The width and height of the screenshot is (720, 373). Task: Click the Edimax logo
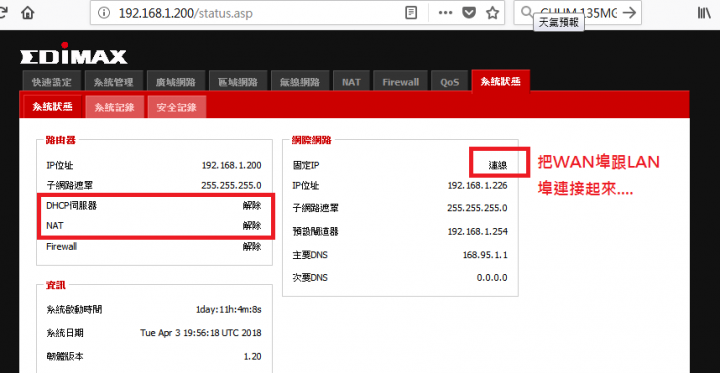point(73,54)
